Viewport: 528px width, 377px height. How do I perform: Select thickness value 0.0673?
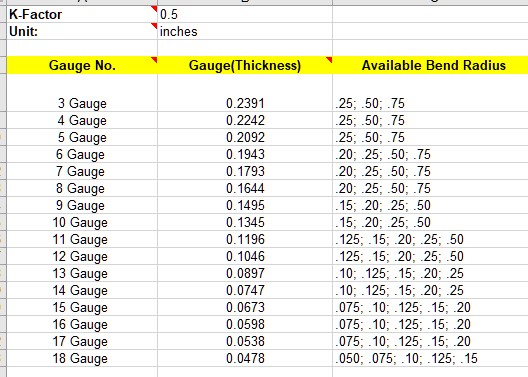pos(245,307)
